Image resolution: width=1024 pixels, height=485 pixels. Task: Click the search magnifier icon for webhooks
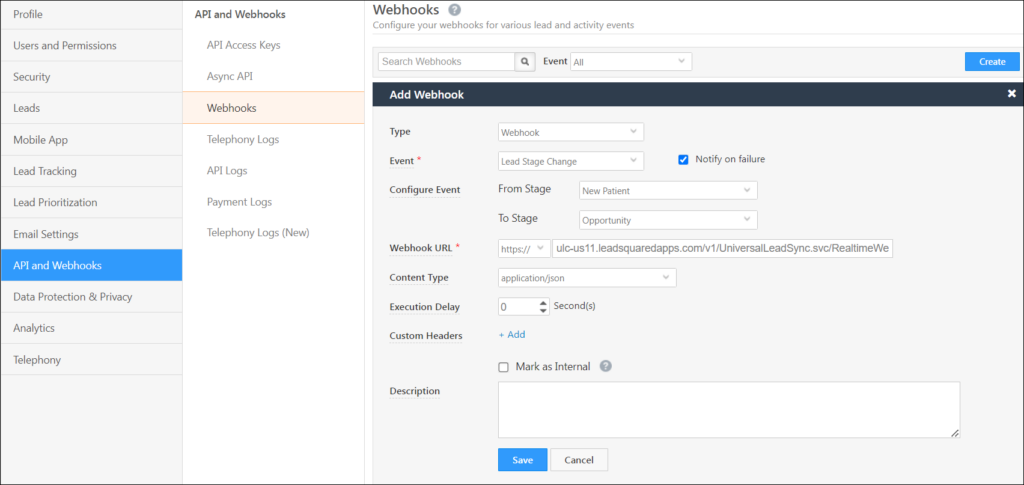pos(525,62)
